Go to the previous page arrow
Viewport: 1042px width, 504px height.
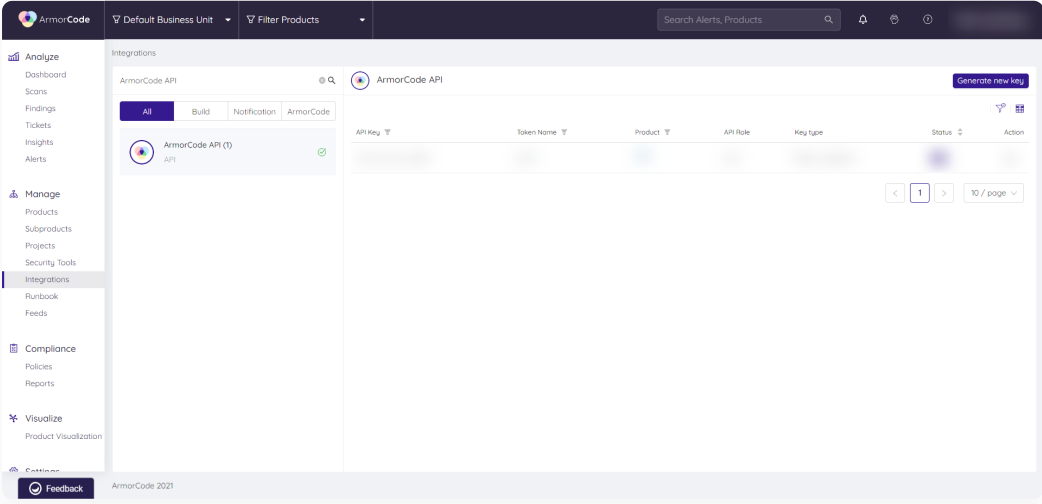[895, 193]
